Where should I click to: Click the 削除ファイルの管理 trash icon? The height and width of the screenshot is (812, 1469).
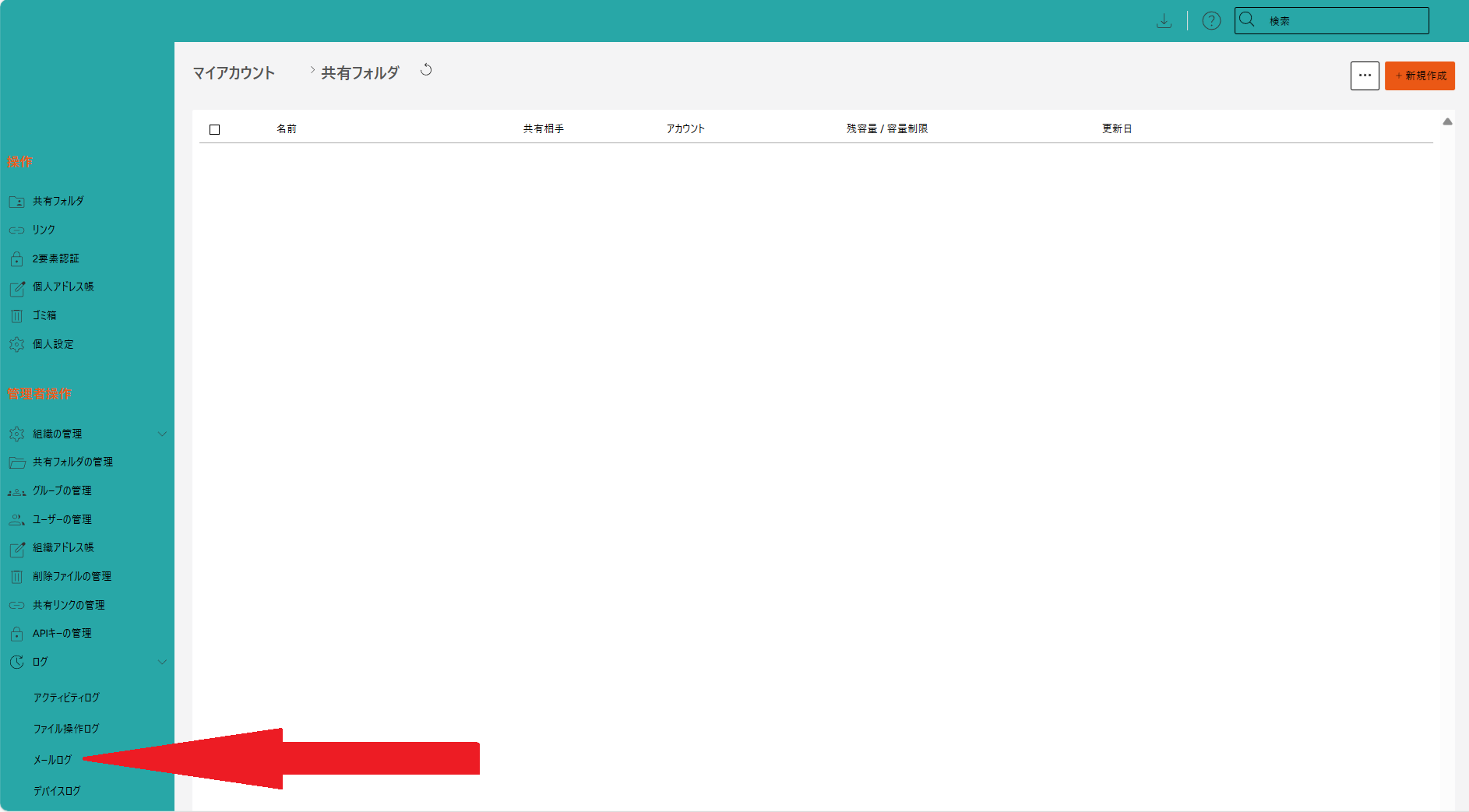[x=16, y=577]
